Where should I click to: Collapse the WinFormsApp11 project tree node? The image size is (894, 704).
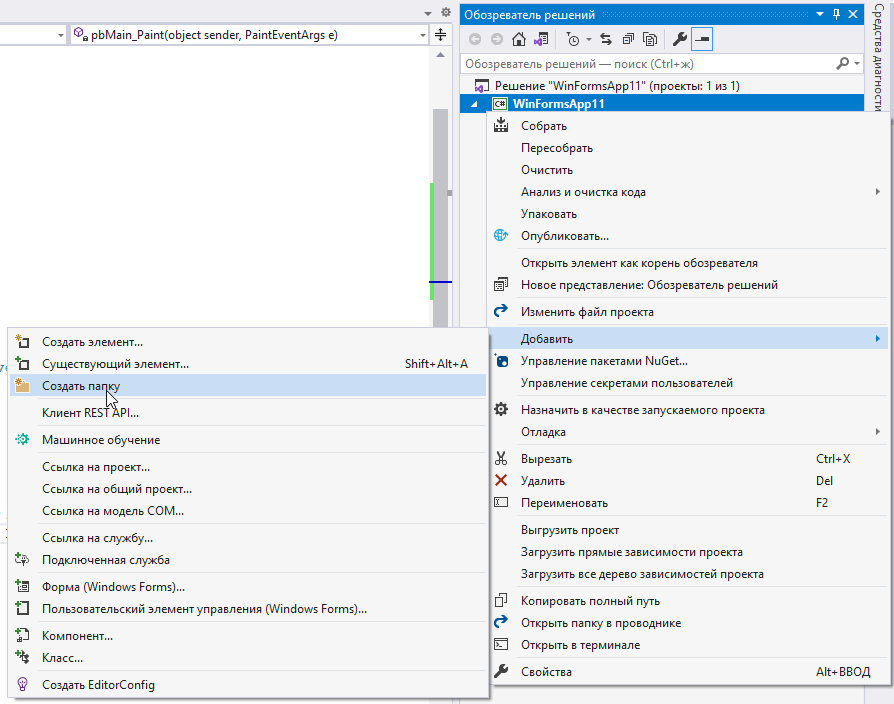point(475,104)
